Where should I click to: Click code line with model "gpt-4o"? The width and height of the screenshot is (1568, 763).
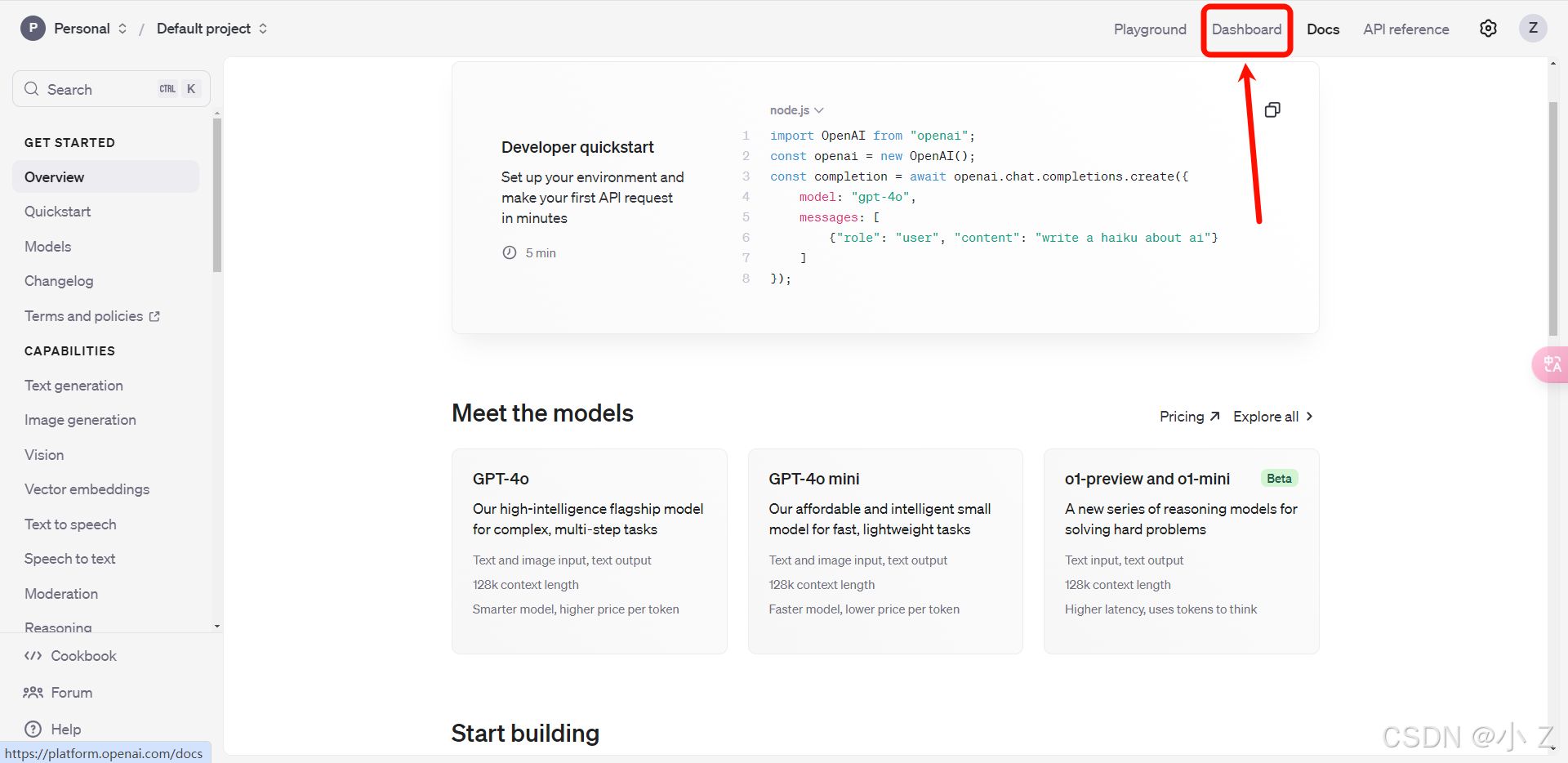pos(857,197)
